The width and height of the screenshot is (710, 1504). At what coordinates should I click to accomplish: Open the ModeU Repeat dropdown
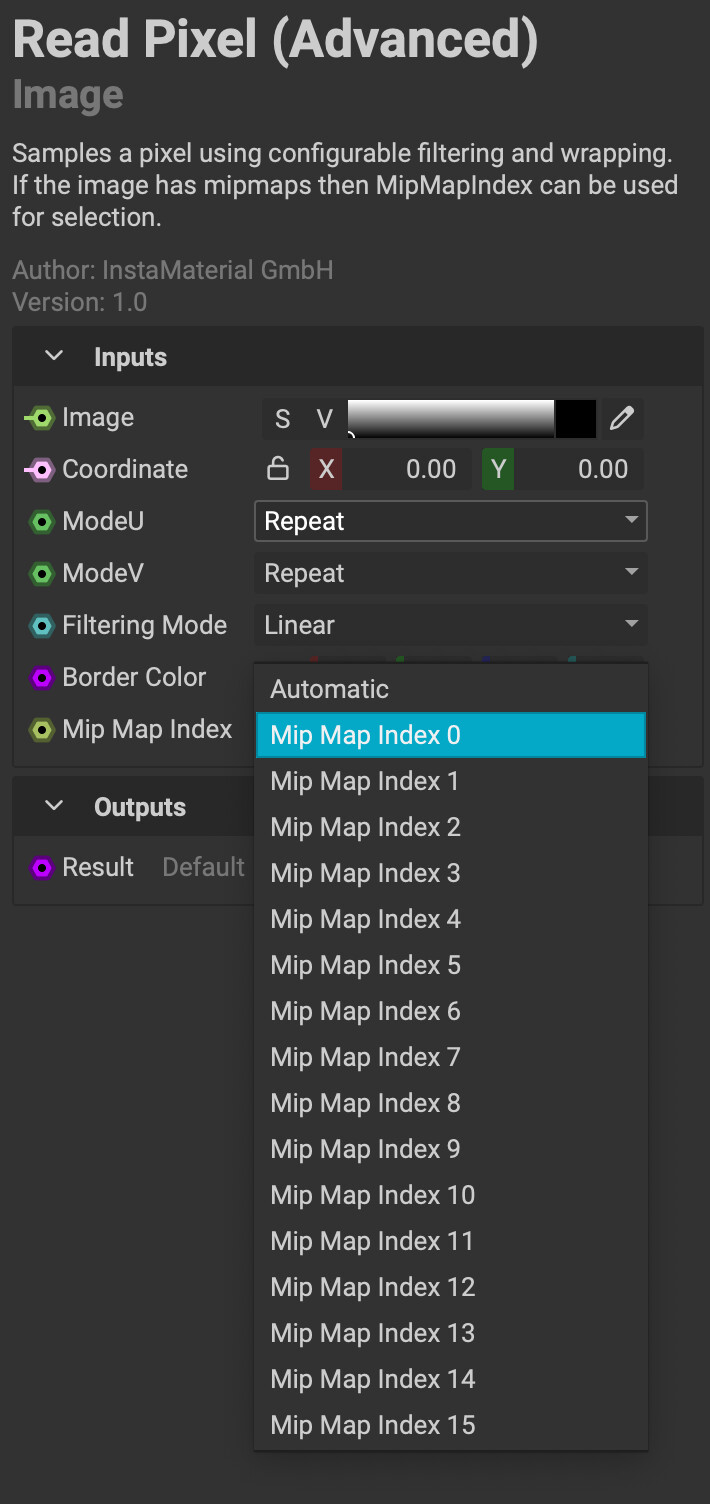tap(450, 521)
